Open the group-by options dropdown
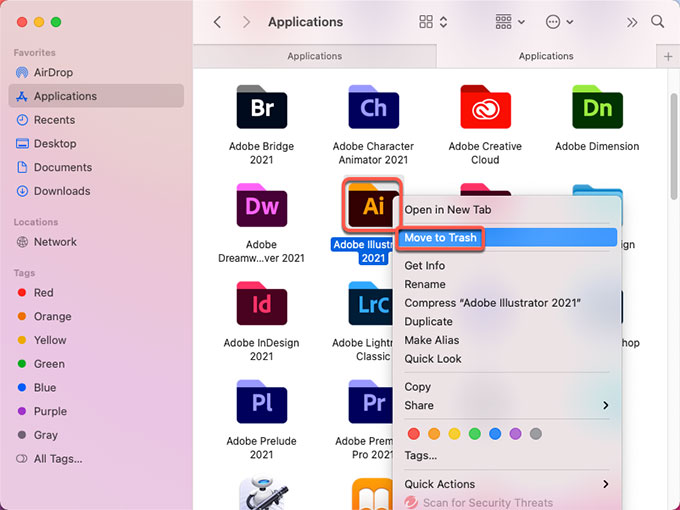This screenshot has height=510, width=680. click(510, 22)
